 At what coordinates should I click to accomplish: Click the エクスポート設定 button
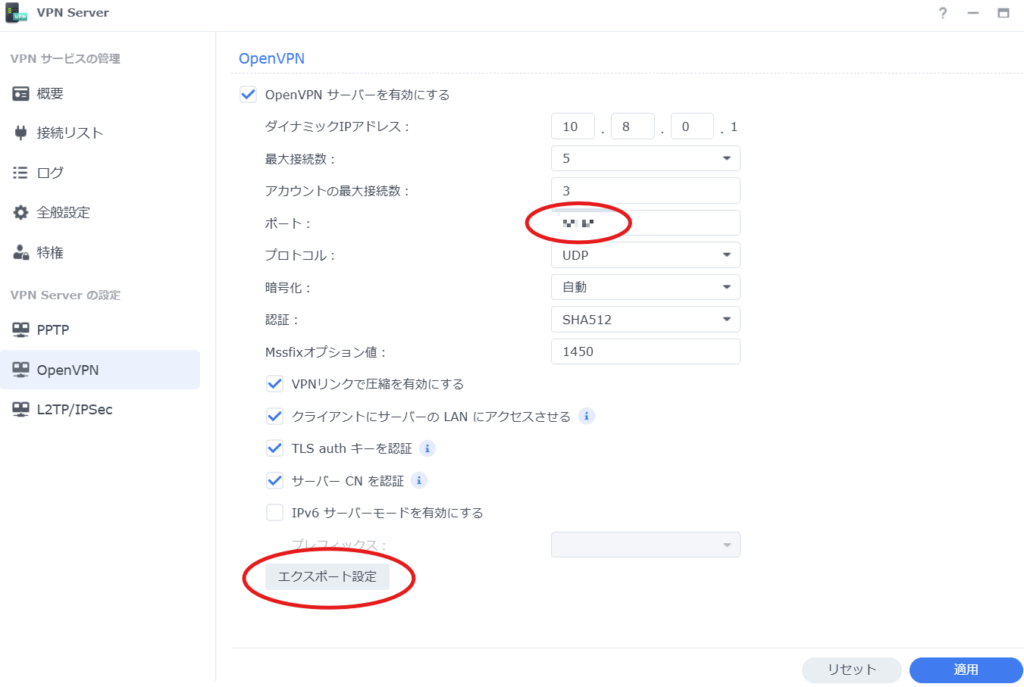pyautogui.click(x=327, y=577)
